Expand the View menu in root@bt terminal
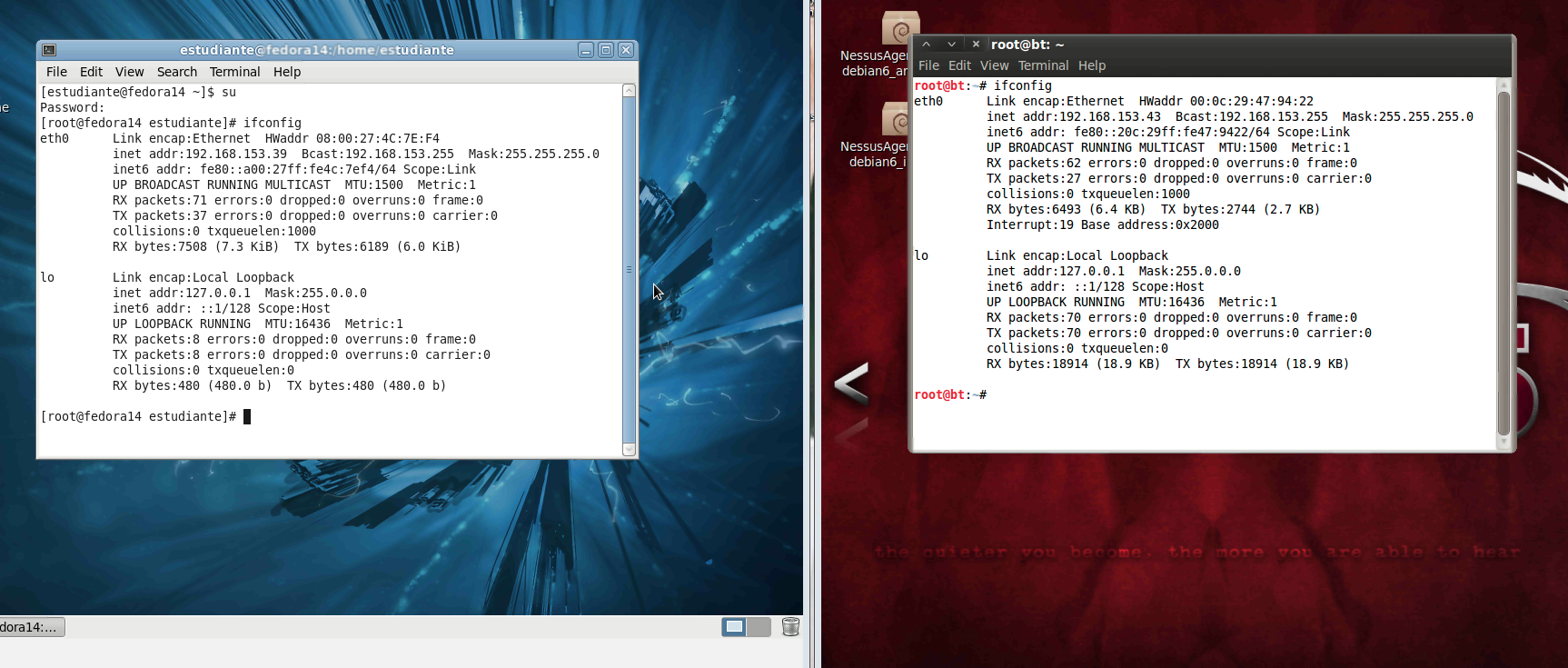1568x668 pixels. (994, 65)
